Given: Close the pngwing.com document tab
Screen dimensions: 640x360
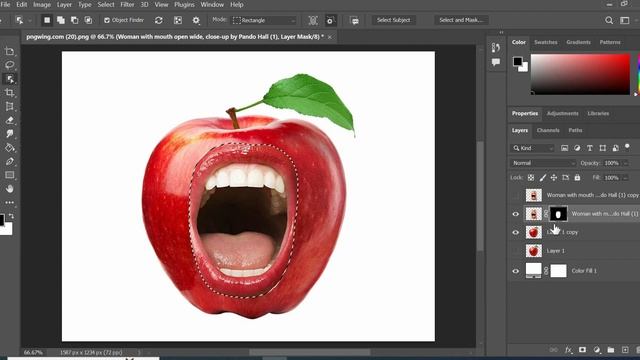Looking at the screenshot, I should pyautogui.click(x=329, y=37).
